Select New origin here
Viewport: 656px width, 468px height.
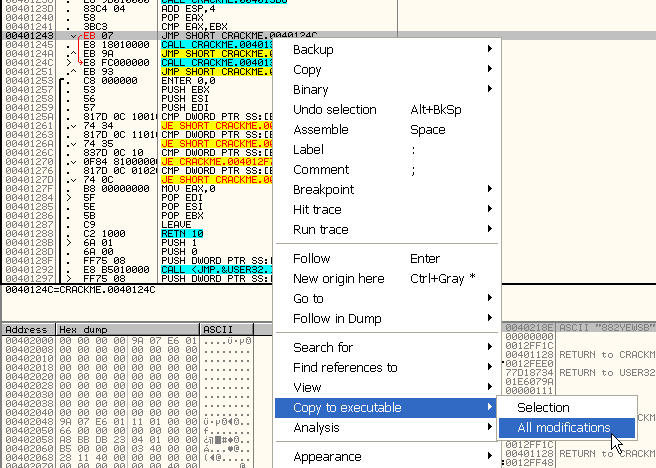pyautogui.click(x=338, y=279)
